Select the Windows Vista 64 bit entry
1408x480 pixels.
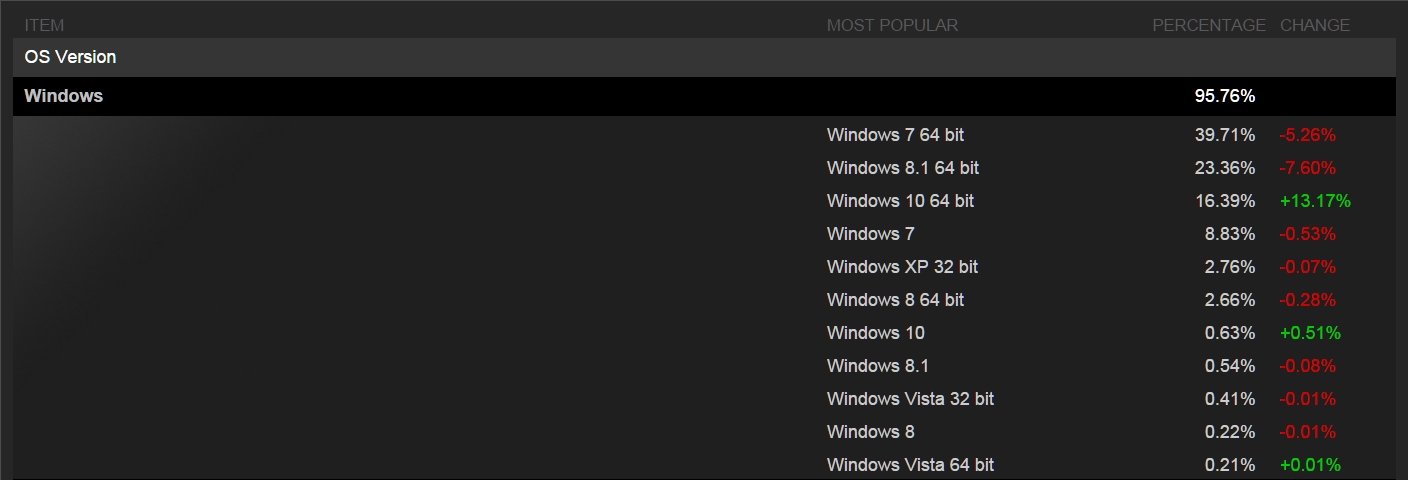910,465
